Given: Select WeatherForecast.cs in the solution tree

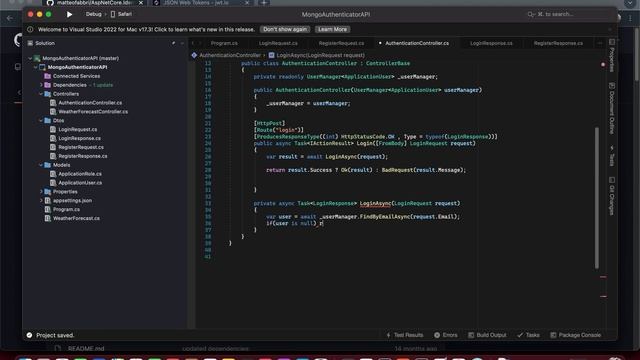Looking at the screenshot, I should pyautogui.click(x=76, y=218).
